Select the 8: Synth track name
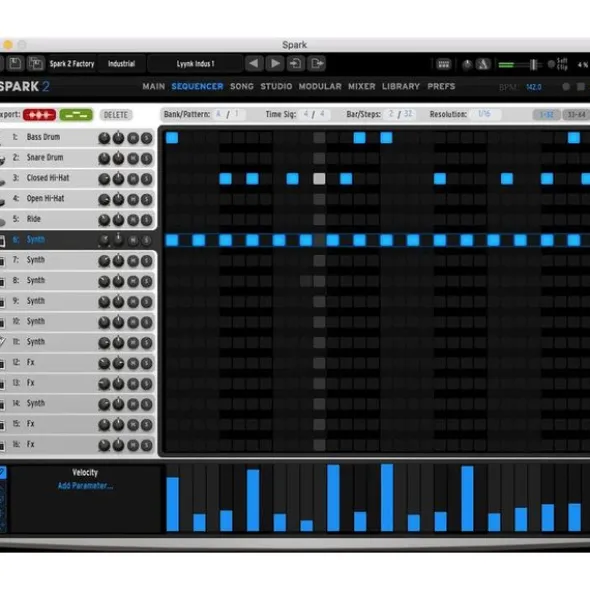The image size is (590, 591). [35, 280]
